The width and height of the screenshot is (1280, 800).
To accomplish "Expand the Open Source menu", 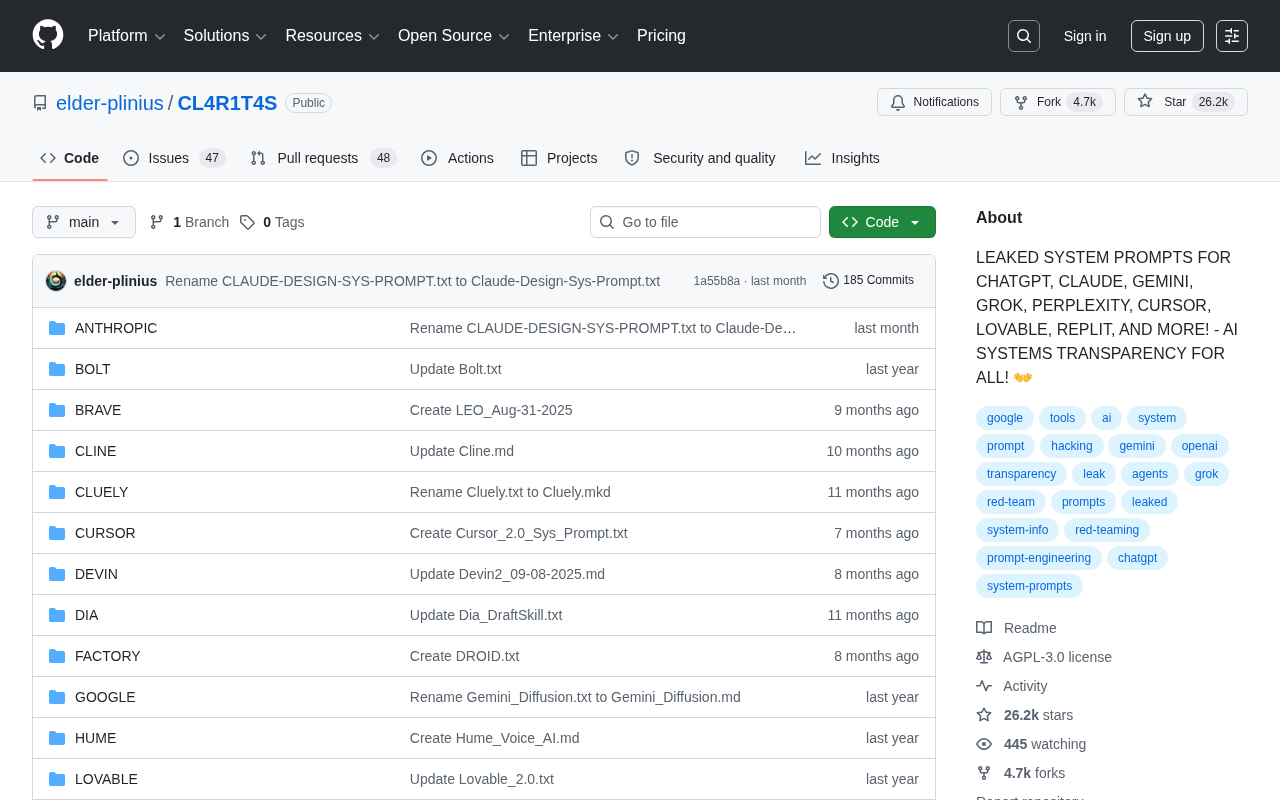I will 454,36.
